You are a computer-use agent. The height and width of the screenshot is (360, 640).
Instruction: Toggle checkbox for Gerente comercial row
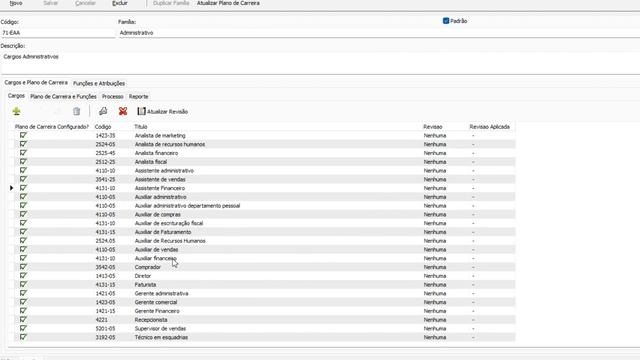point(23,302)
